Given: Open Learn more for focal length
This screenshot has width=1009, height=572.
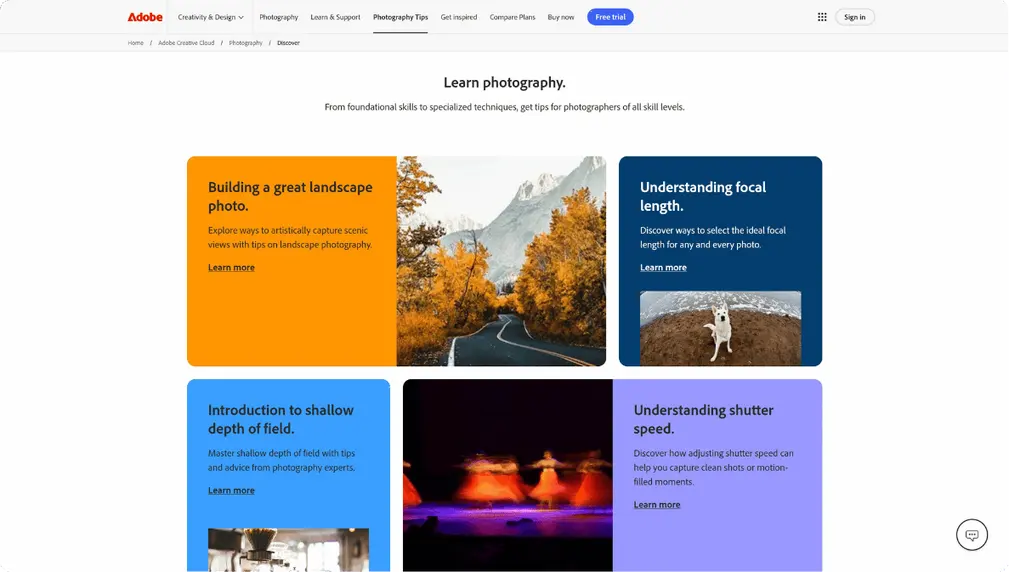Looking at the screenshot, I should click(663, 268).
